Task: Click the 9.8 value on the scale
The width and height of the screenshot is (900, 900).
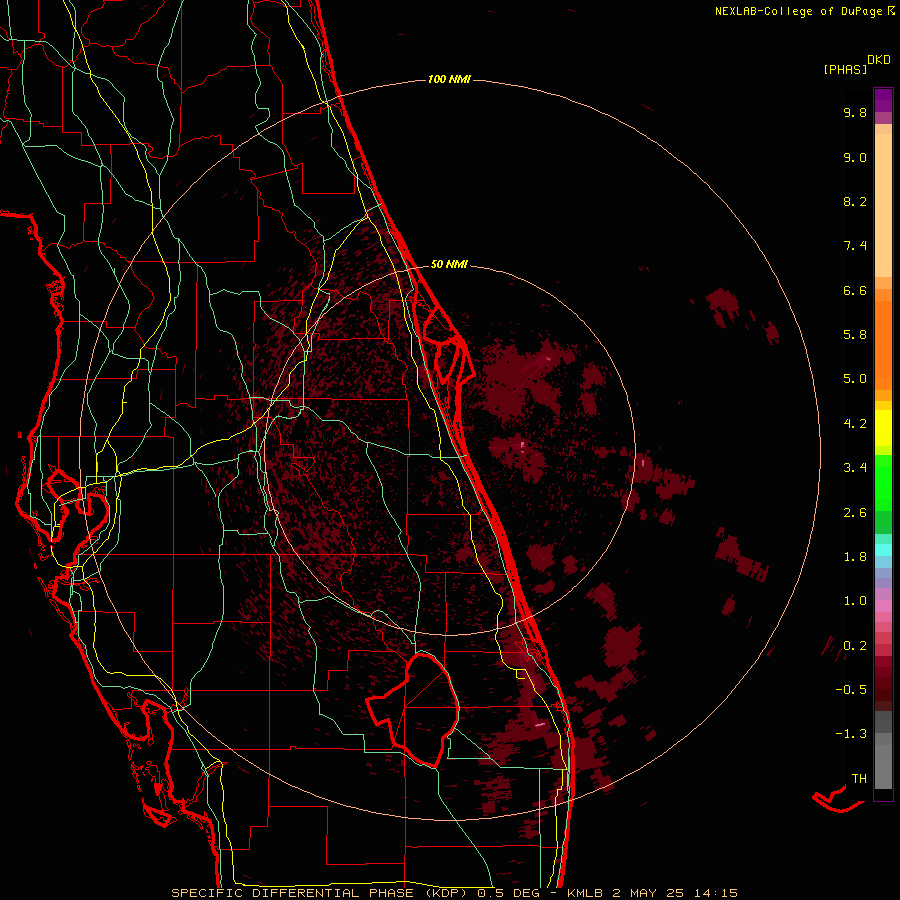Action: coord(855,112)
